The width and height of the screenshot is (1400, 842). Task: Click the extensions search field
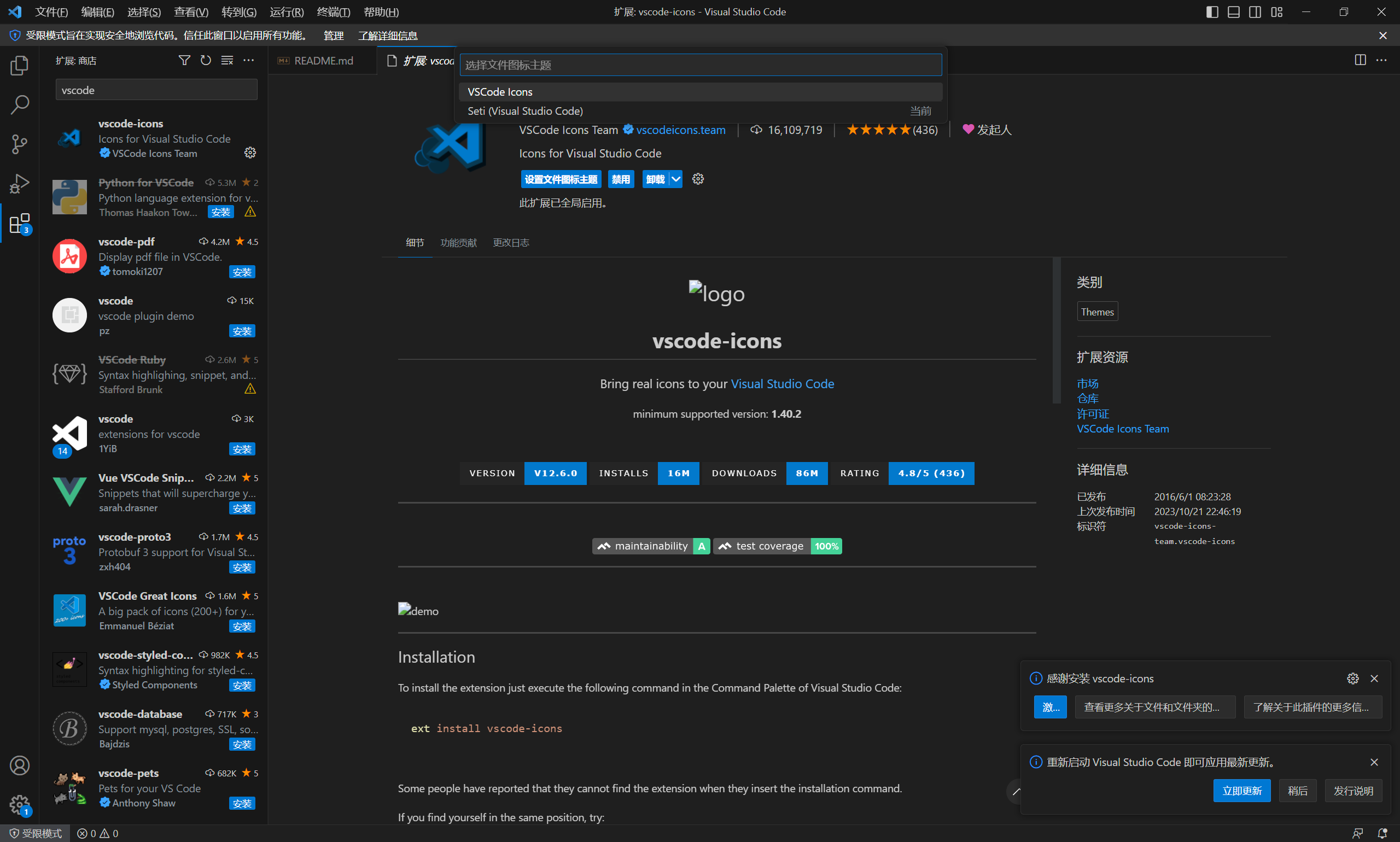click(156, 90)
